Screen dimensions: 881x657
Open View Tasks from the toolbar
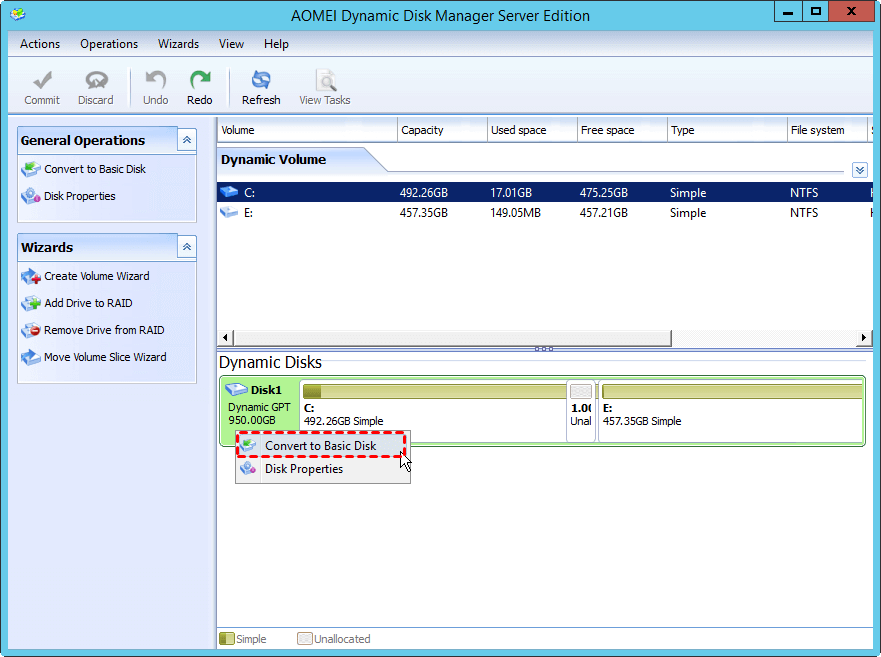(x=325, y=87)
